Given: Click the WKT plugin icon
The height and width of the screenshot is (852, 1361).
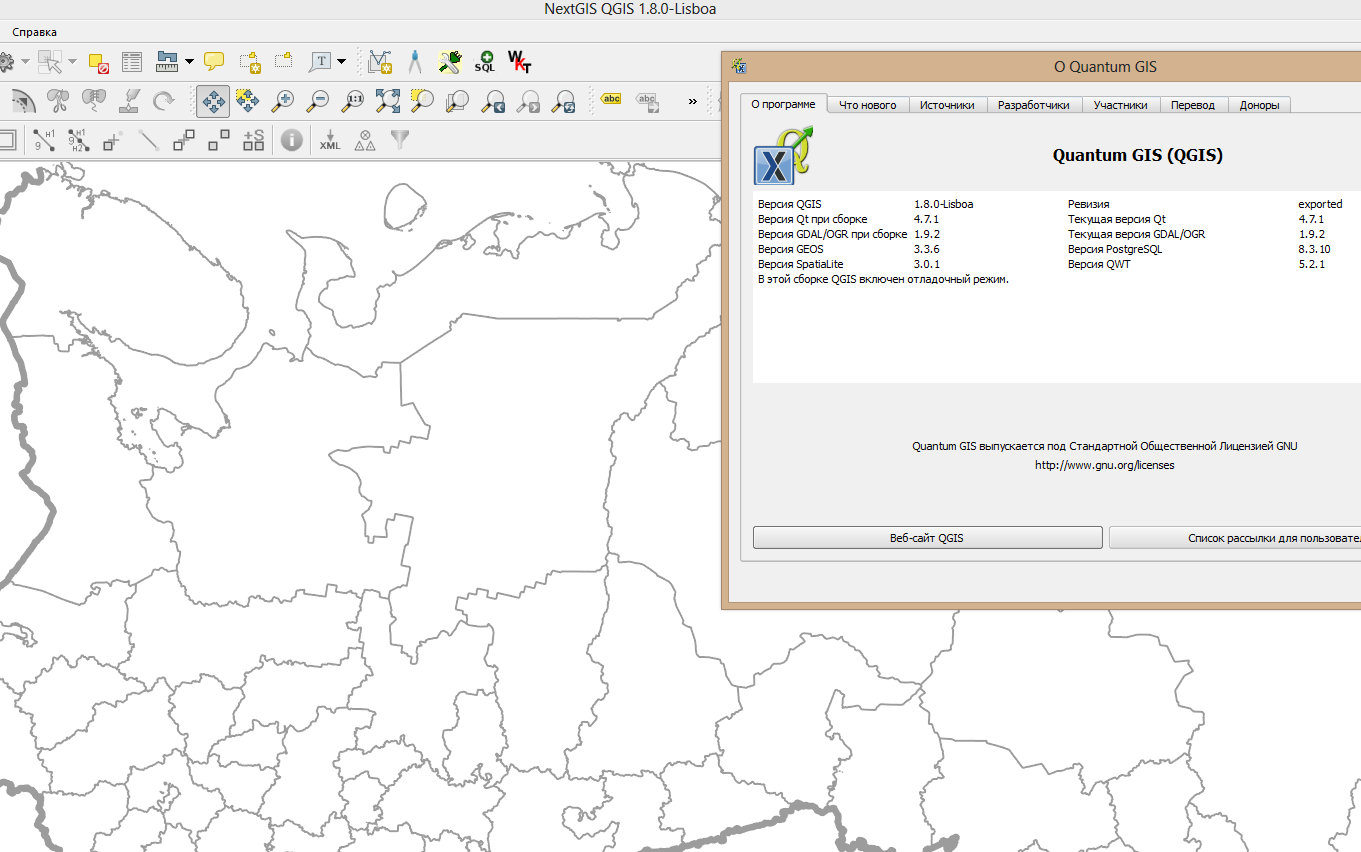Looking at the screenshot, I should coord(520,62).
